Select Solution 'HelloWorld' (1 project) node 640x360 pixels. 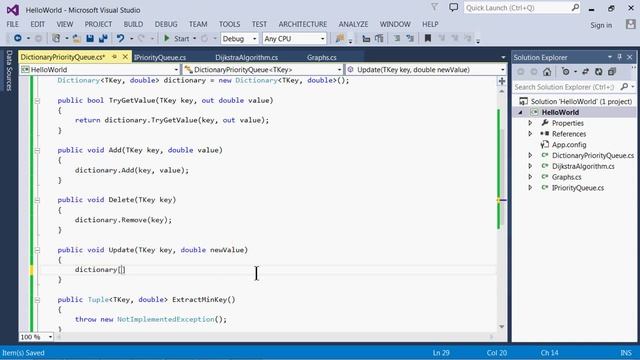tap(576, 101)
